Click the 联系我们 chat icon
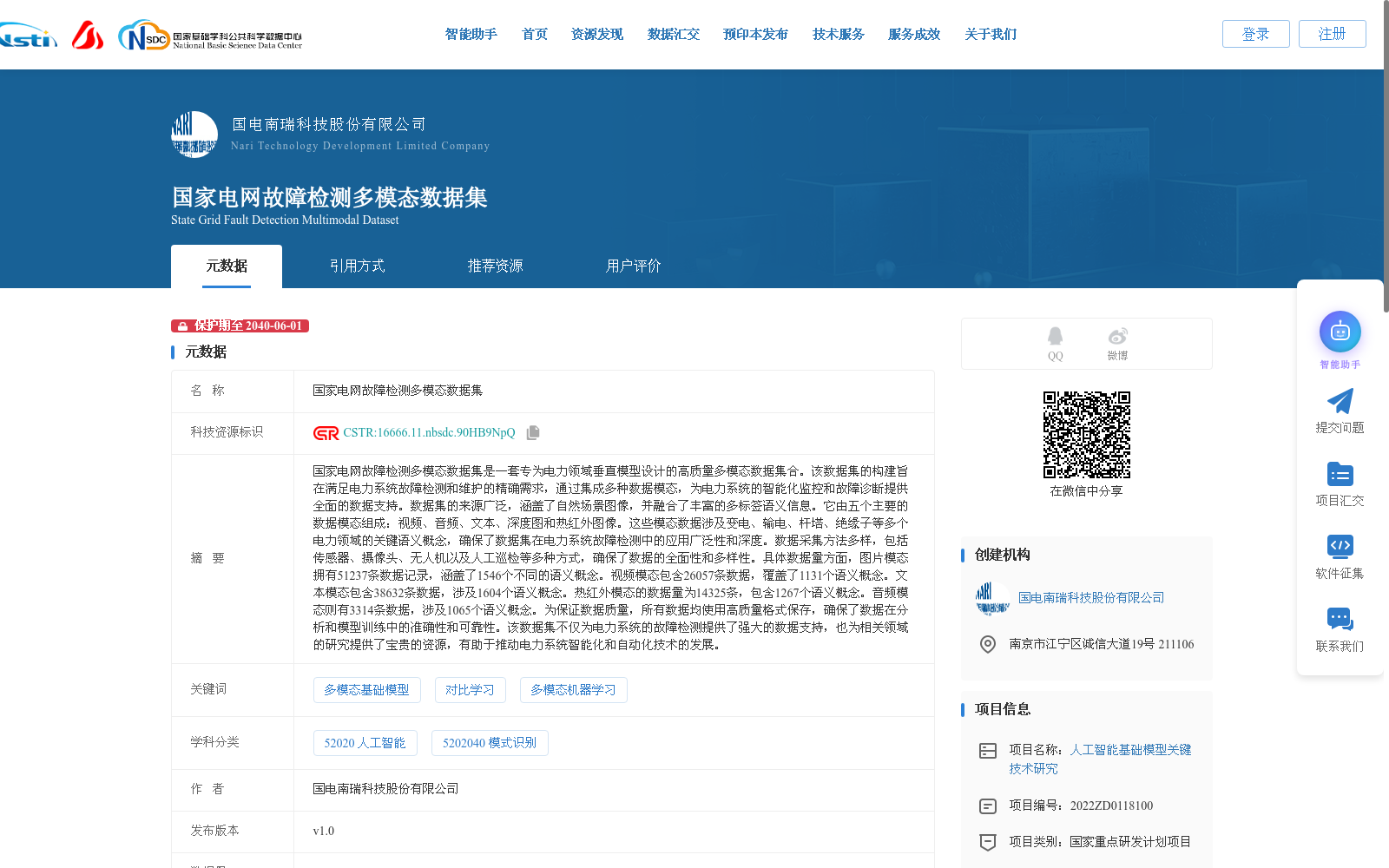Screen dimensions: 1389x868 point(1340,620)
